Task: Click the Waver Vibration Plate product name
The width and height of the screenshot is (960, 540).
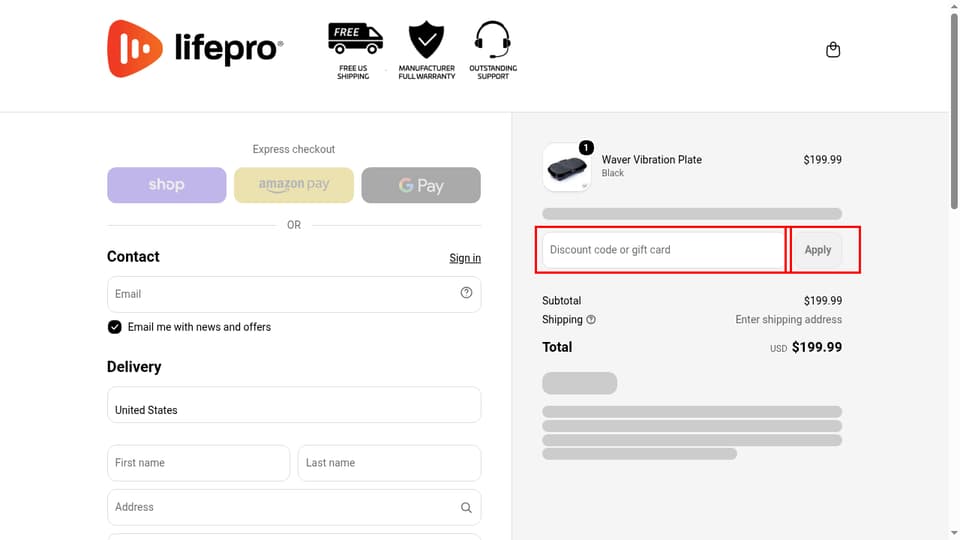Action: [x=651, y=160]
